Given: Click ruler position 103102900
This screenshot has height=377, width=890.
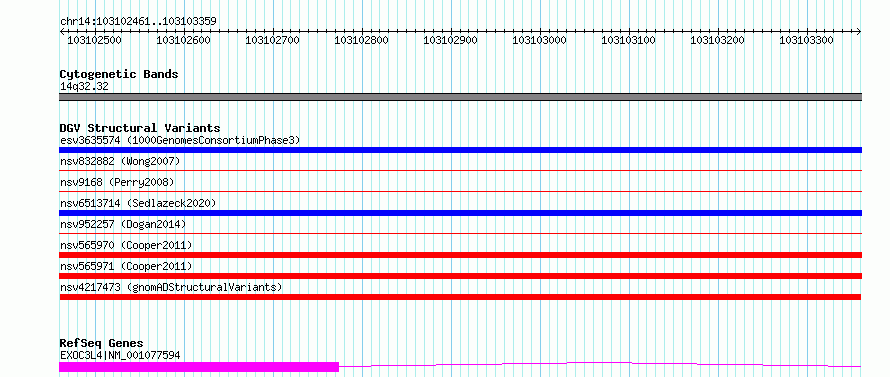Looking at the screenshot, I should click(x=450, y=40).
